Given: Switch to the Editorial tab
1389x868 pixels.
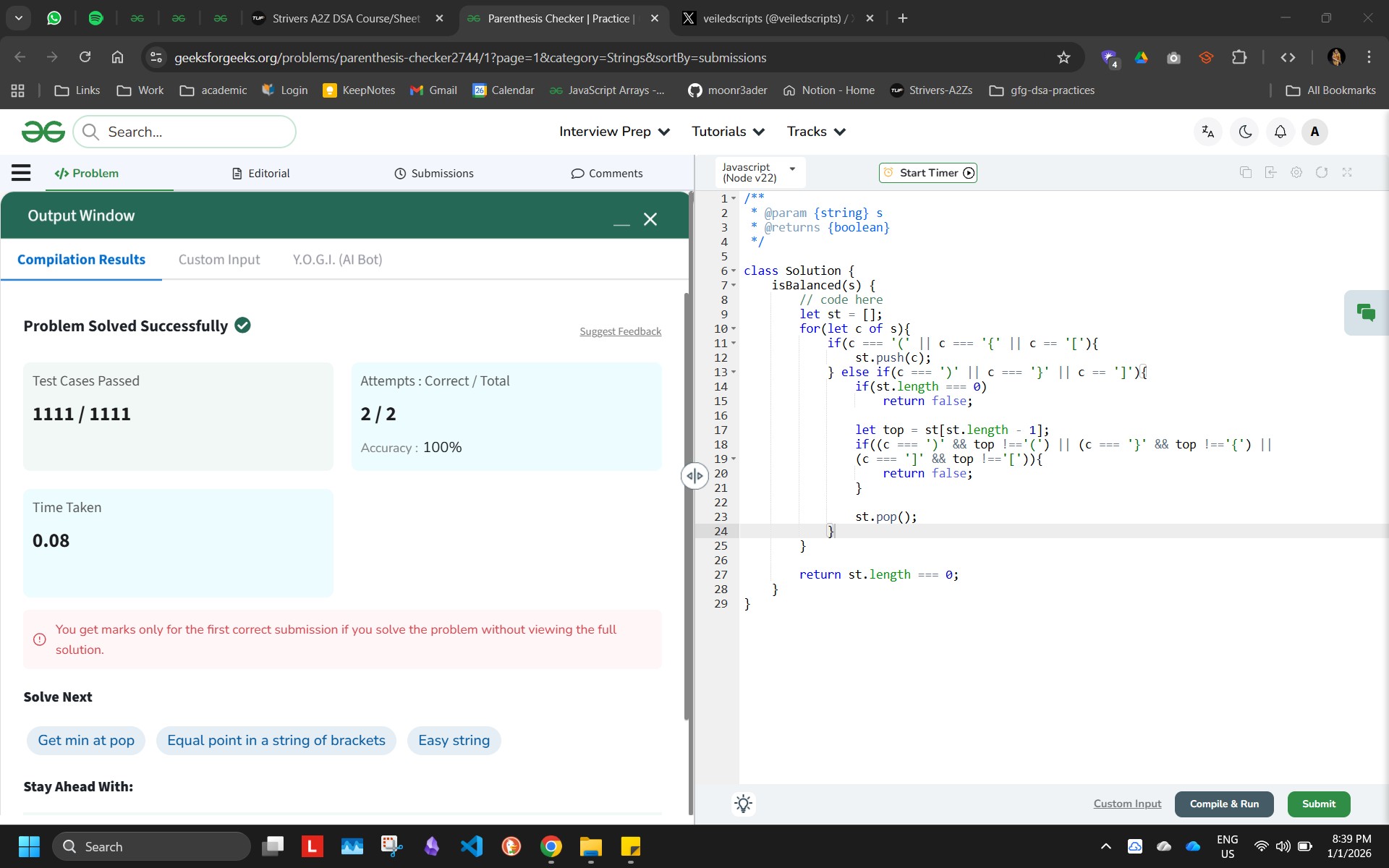Looking at the screenshot, I should (x=261, y=174).
